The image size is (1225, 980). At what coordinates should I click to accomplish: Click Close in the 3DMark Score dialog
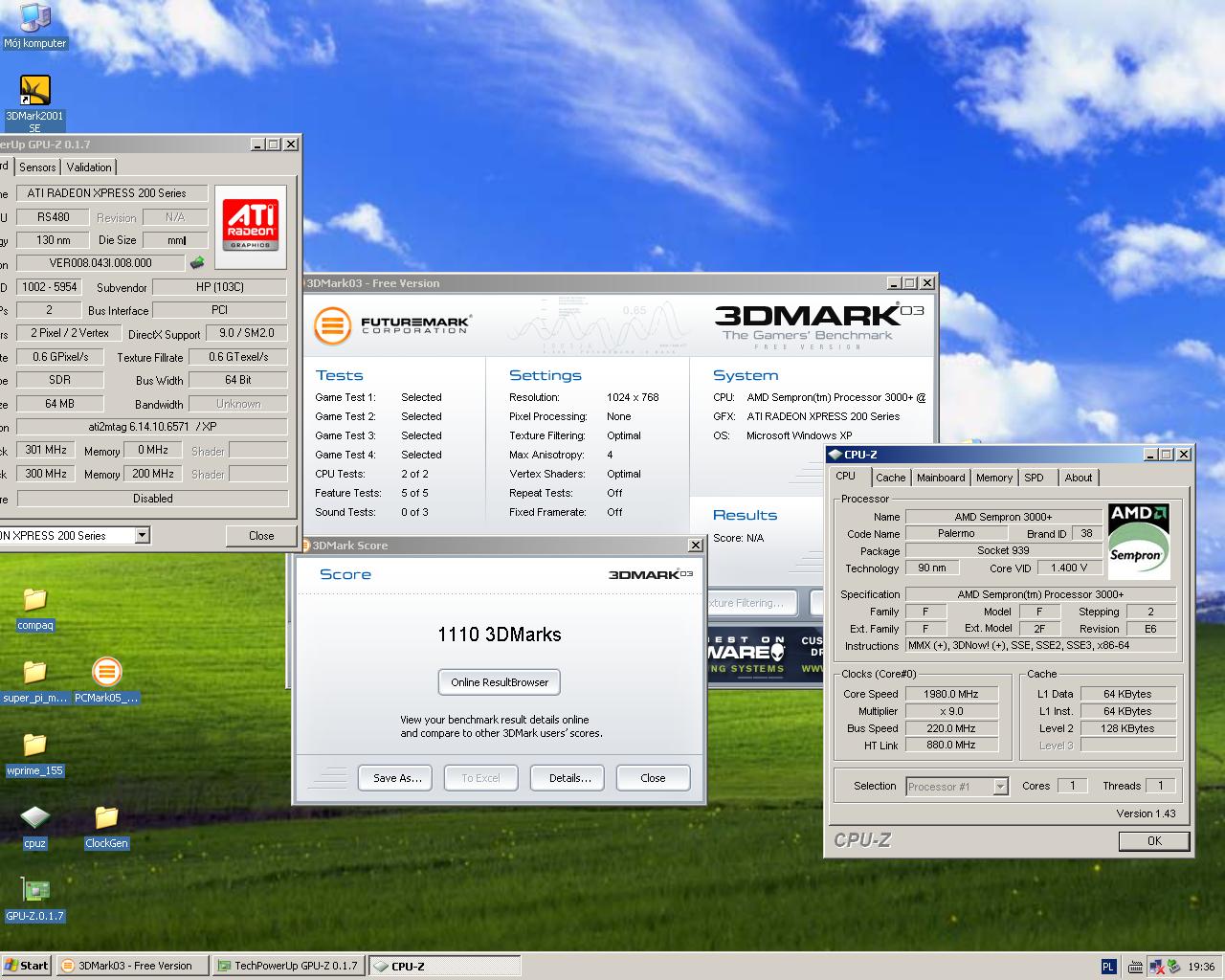653,778
